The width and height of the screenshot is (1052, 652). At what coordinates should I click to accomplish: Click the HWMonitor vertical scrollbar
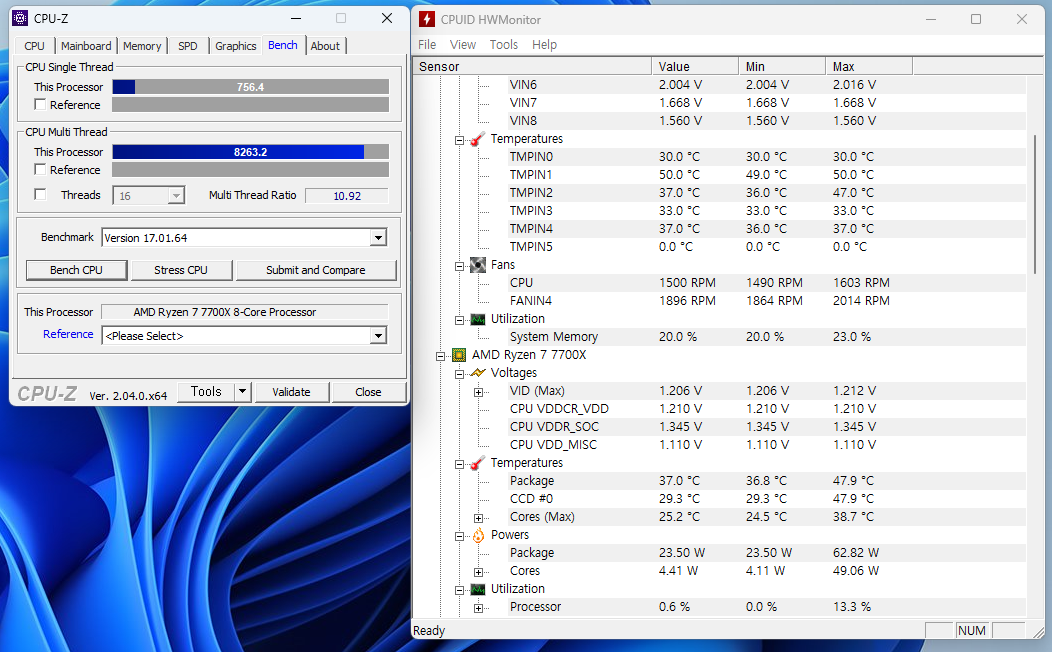tap(1035, 204)
